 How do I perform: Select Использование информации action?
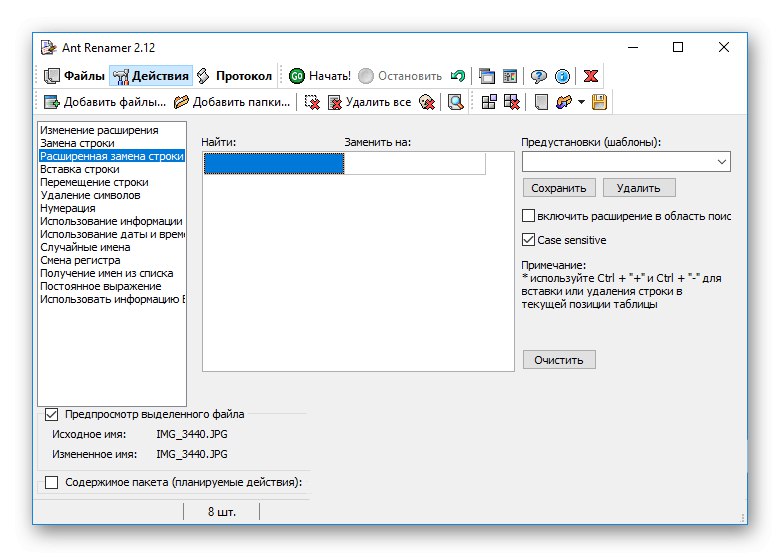tap(111, 221)
